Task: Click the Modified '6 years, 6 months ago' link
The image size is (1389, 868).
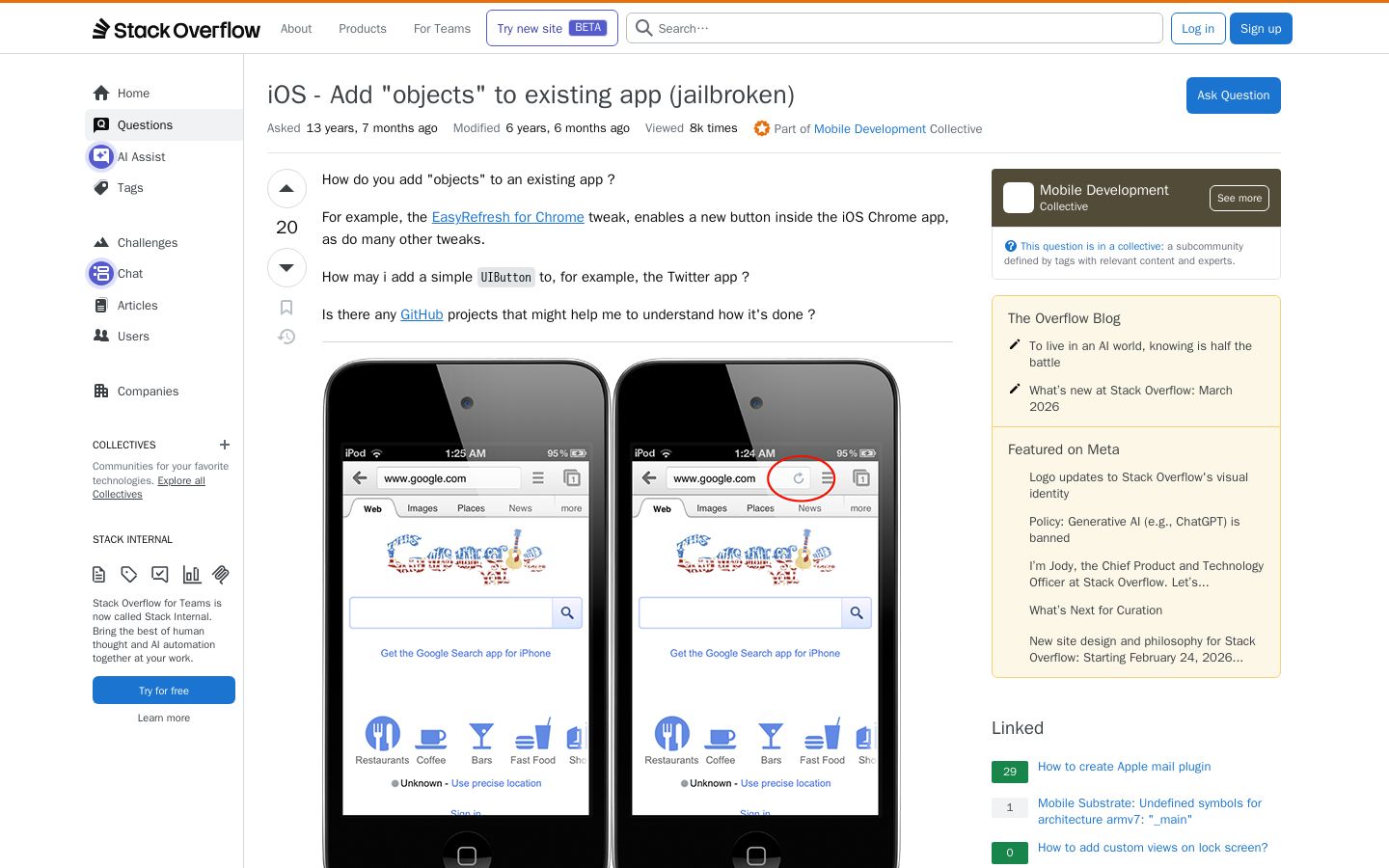Action: [x=567, y=128]
